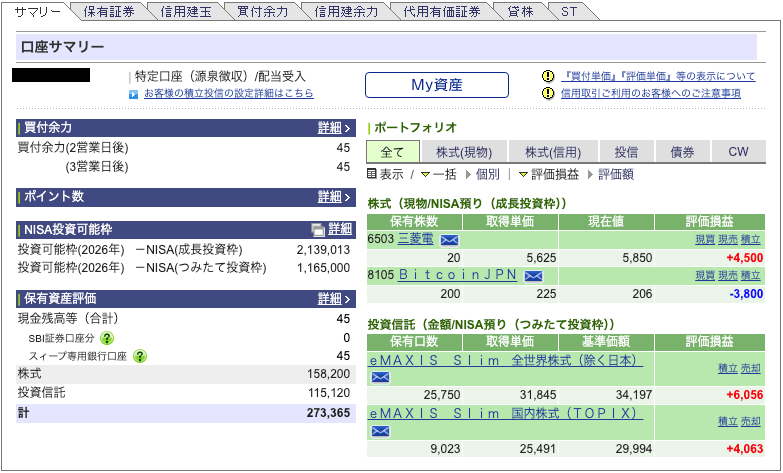Switch display mode to 個別
Screen dimensions: 783x473
point(487,174)
